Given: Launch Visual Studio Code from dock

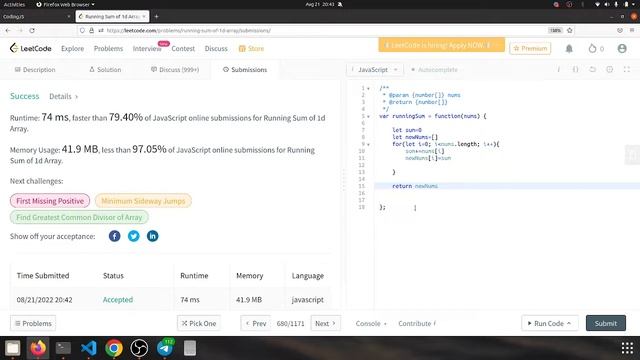Looking at the screenshot, I should click(89, 348).
